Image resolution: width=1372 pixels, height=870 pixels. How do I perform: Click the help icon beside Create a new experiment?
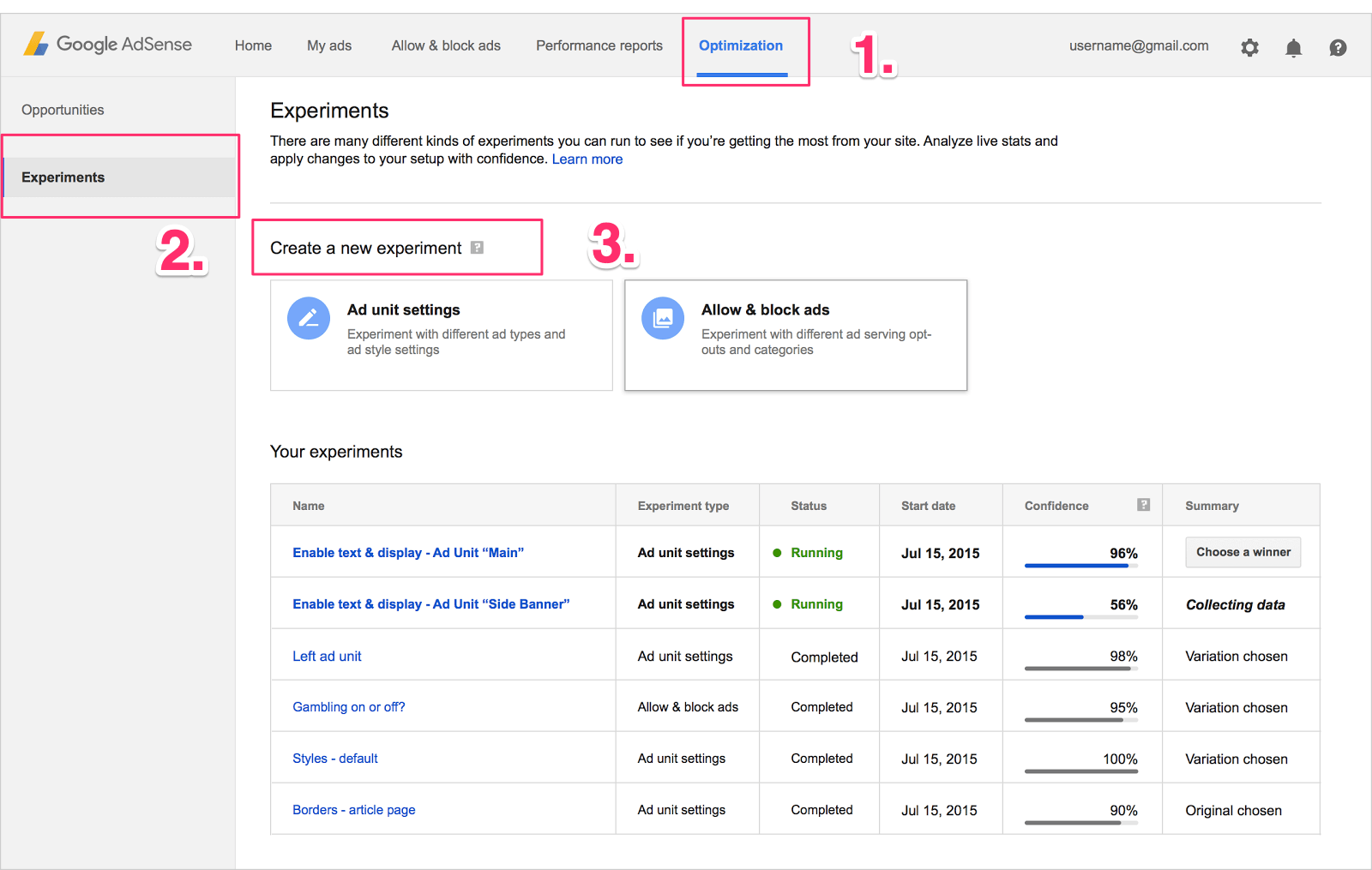click(478, 247)
